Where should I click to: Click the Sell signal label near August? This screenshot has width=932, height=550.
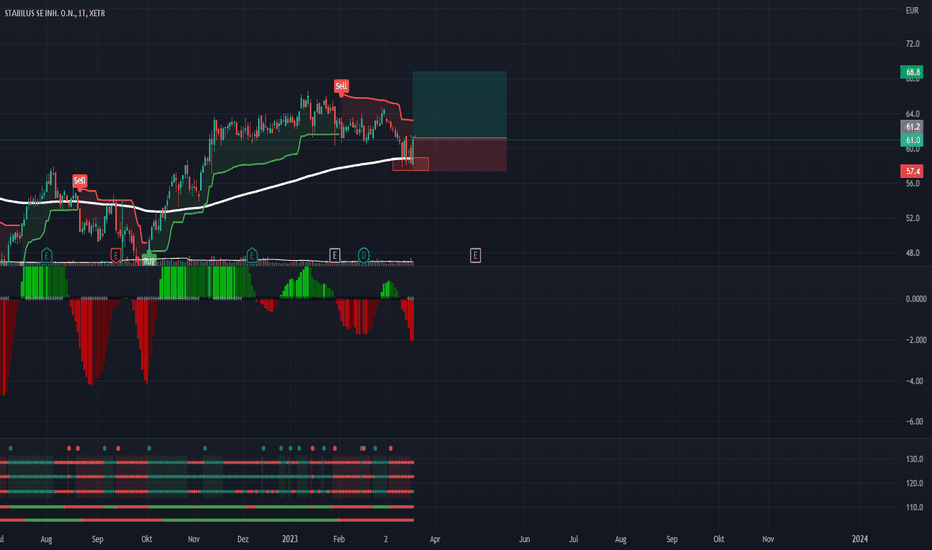click(x=79, y=180)
